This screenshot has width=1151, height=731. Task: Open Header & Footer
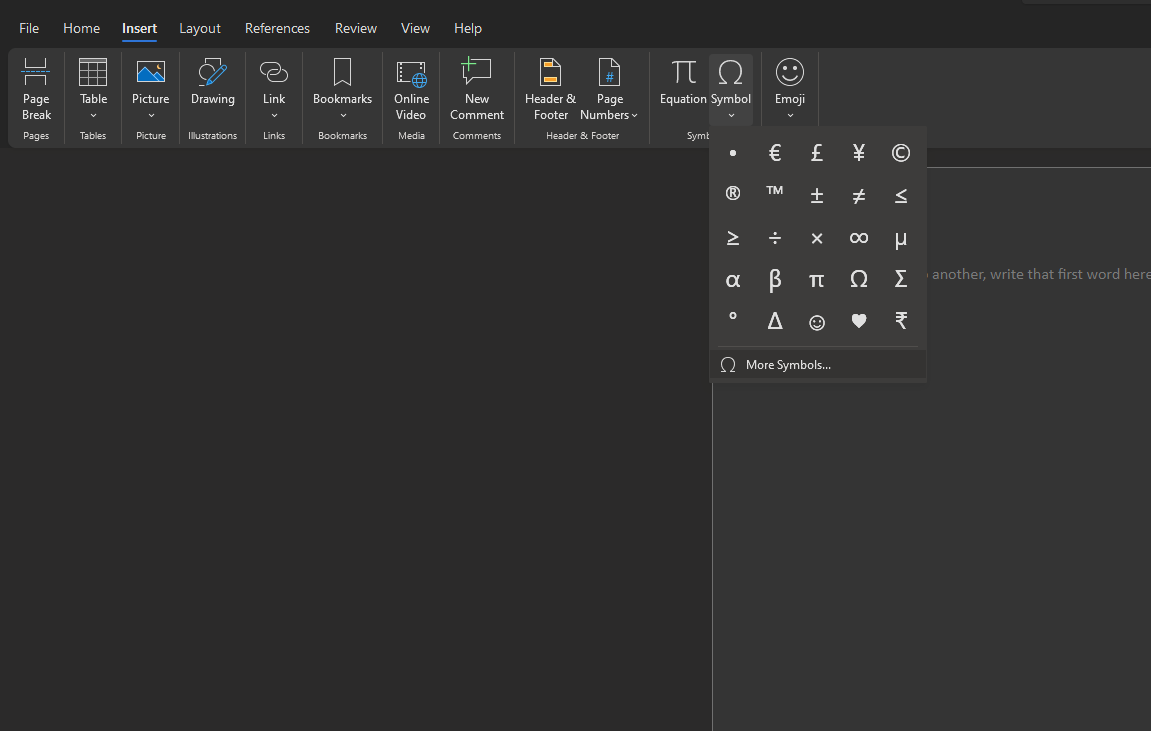coord(551,89)
